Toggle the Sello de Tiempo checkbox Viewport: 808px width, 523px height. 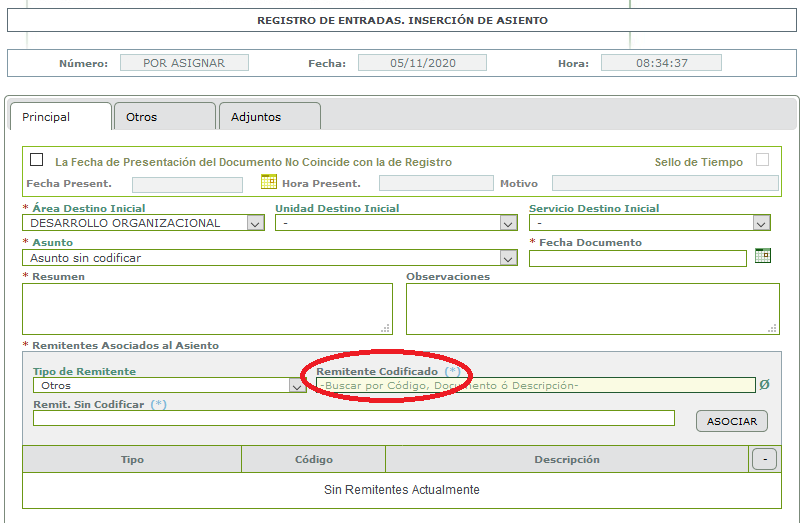coord(762,160)
